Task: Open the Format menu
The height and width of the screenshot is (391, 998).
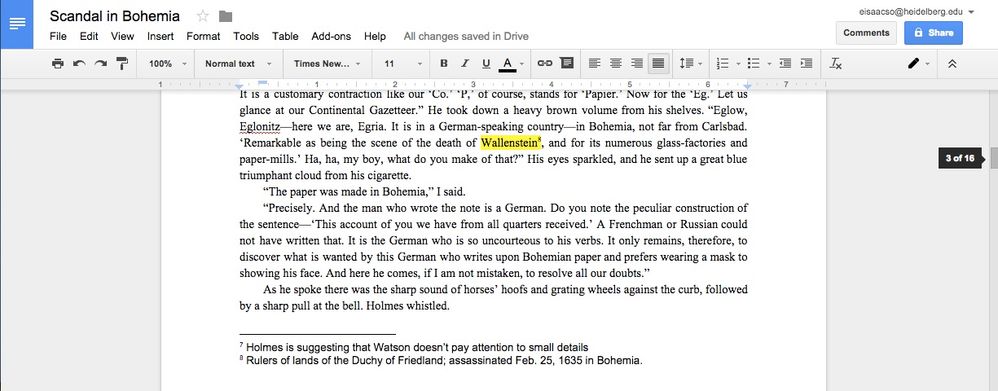Action: pos(203,36)
